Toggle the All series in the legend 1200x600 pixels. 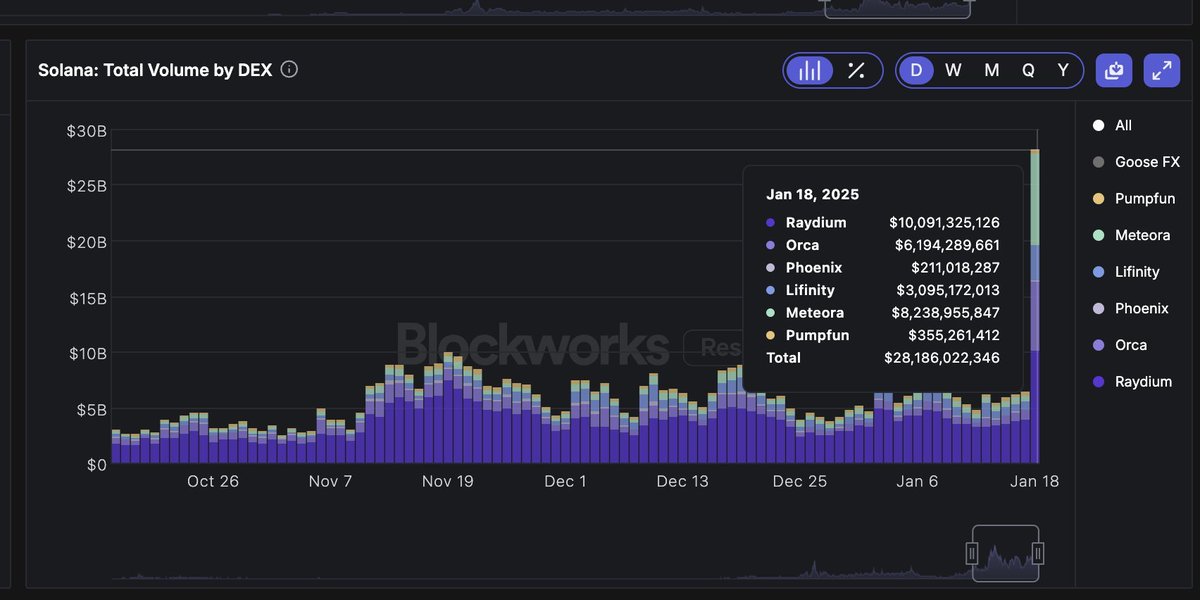tap(1113, 125)
